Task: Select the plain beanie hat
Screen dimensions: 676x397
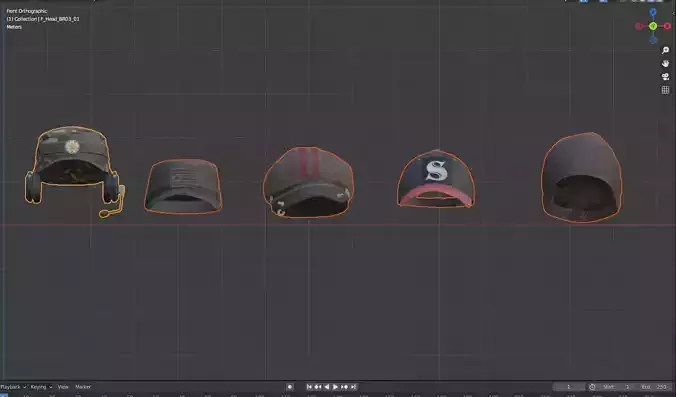Action: 582,177
